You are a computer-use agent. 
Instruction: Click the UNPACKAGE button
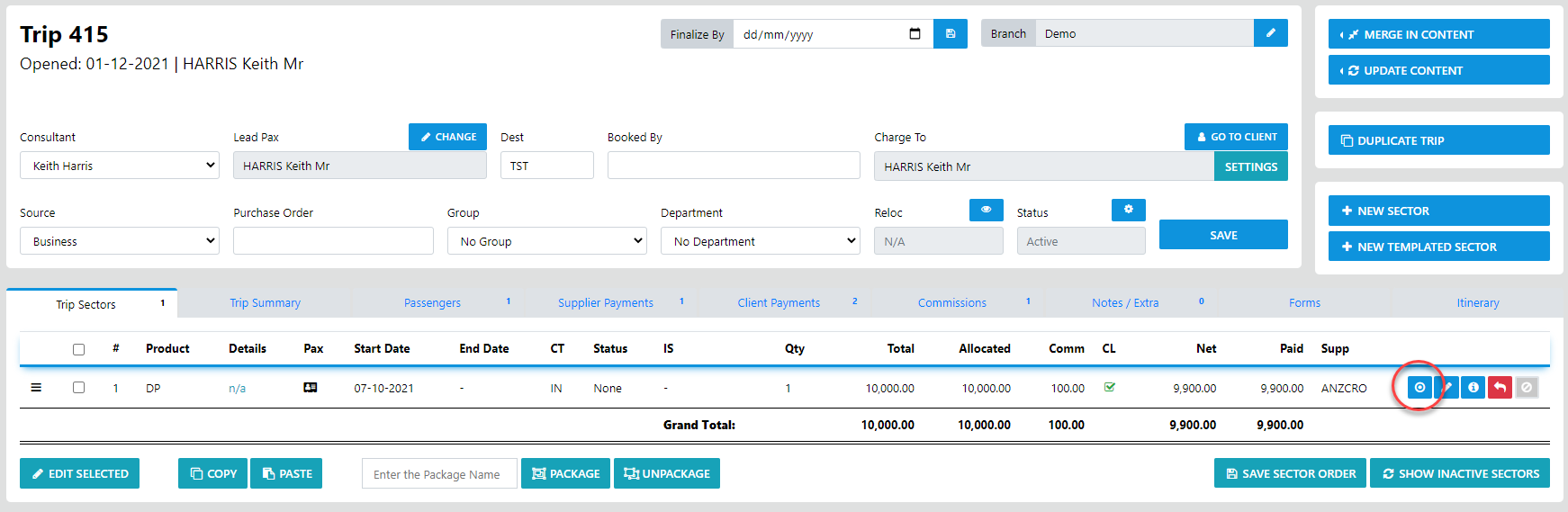[x=667, y=473]
